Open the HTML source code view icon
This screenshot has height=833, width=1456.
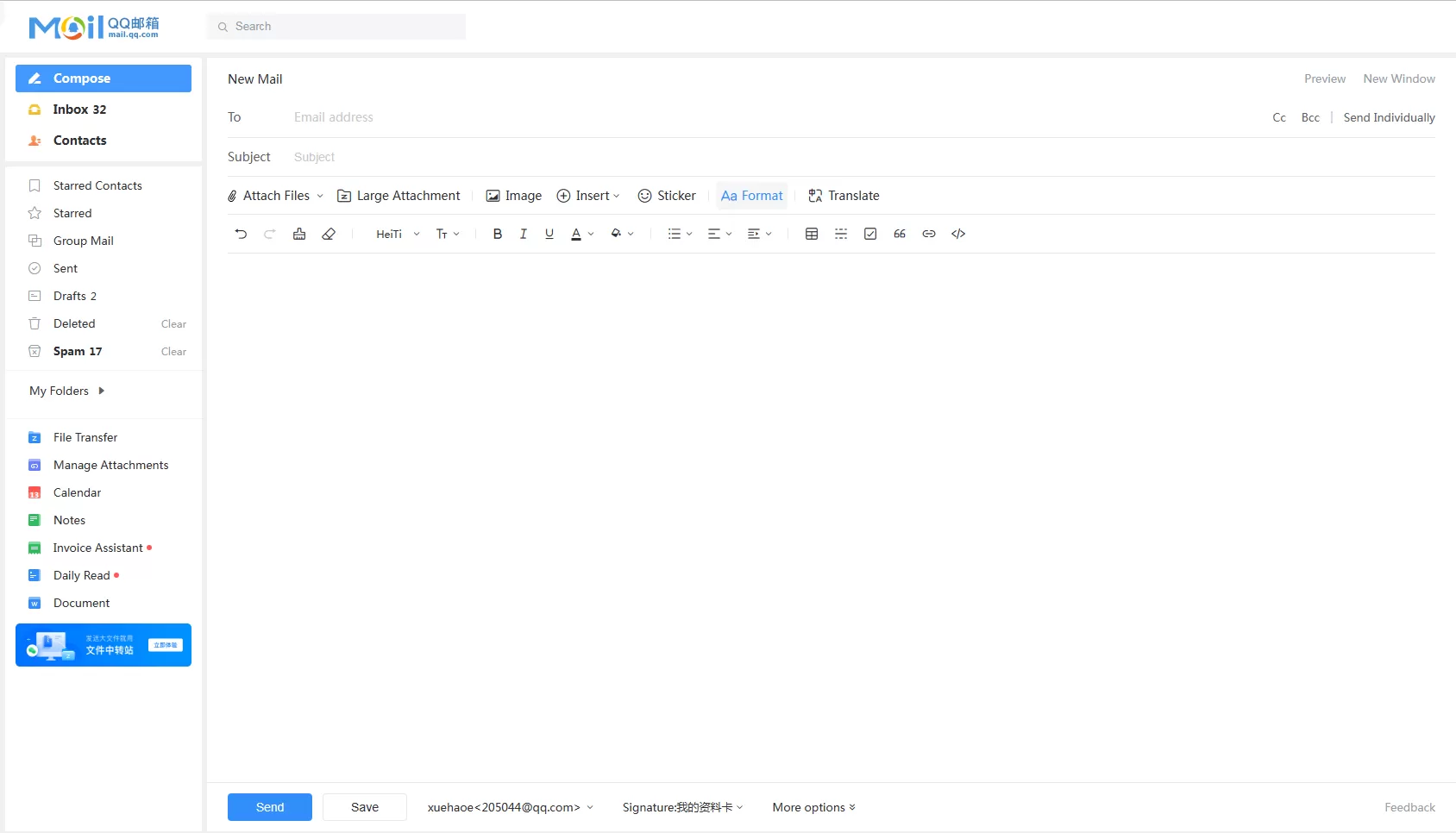pos(958,234)
